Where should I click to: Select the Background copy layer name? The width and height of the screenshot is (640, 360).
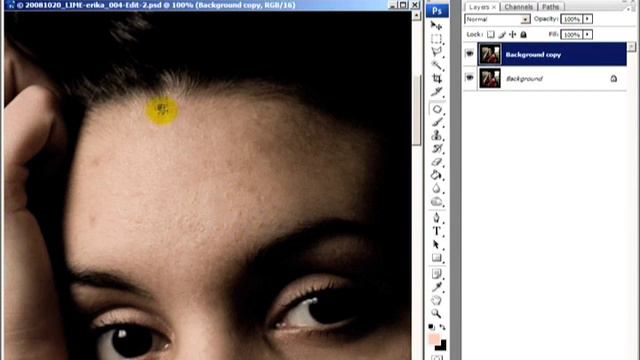click(x=533, y=55)
